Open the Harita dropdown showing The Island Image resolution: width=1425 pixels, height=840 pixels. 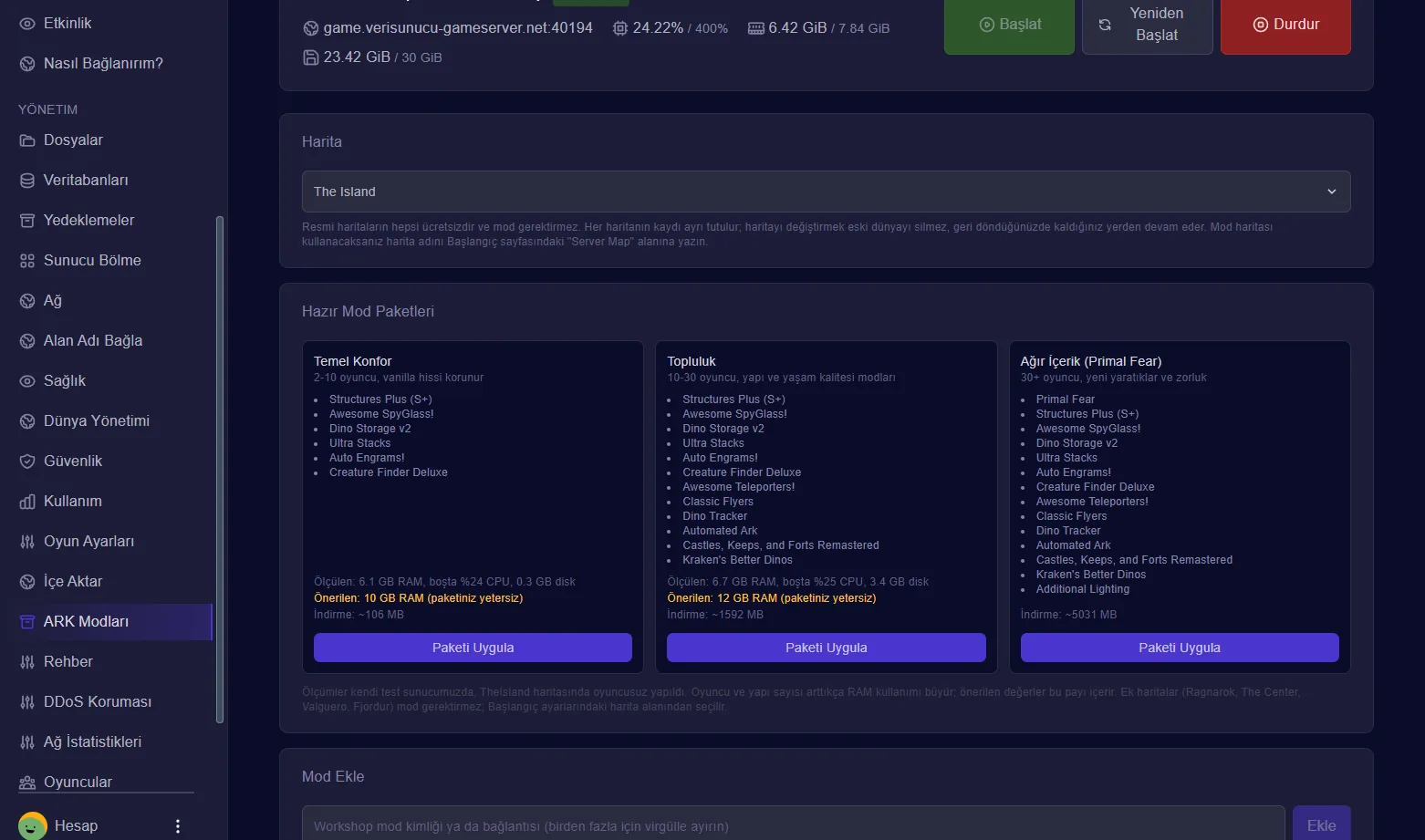pyautogui.click(x=826, y=192)
